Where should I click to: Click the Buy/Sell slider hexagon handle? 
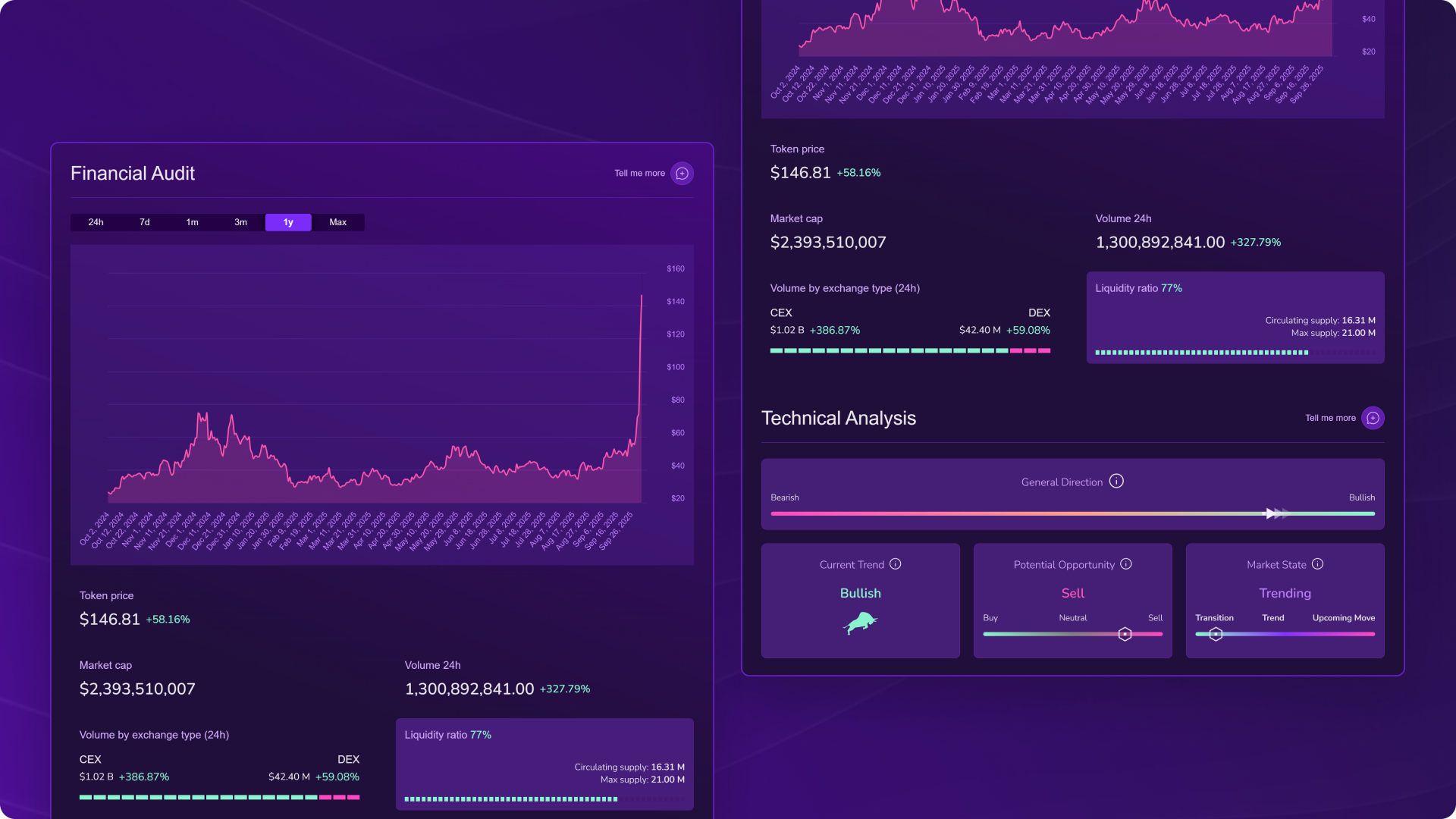(x=1125, y=634)
